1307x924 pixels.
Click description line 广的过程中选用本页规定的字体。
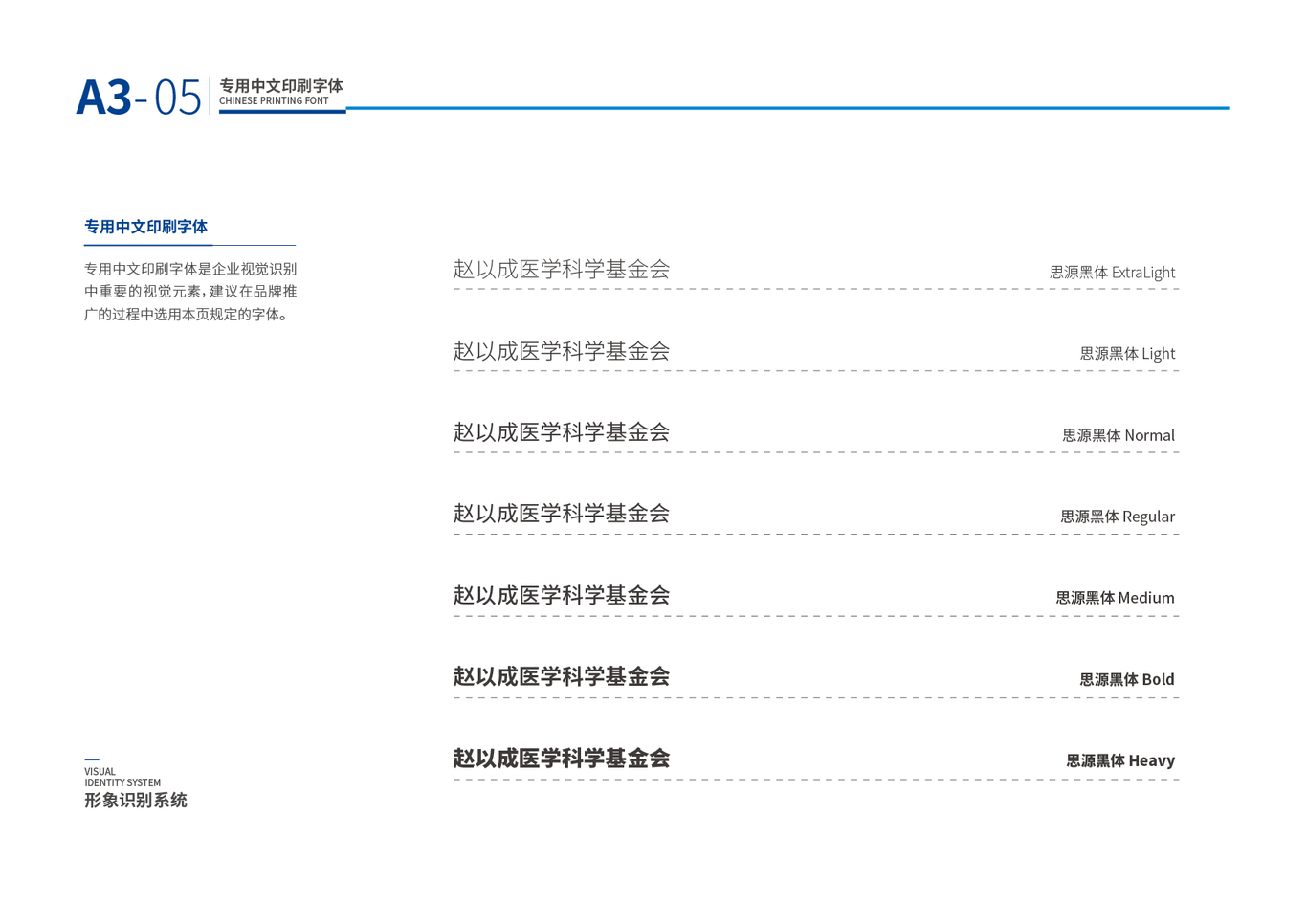187,314
